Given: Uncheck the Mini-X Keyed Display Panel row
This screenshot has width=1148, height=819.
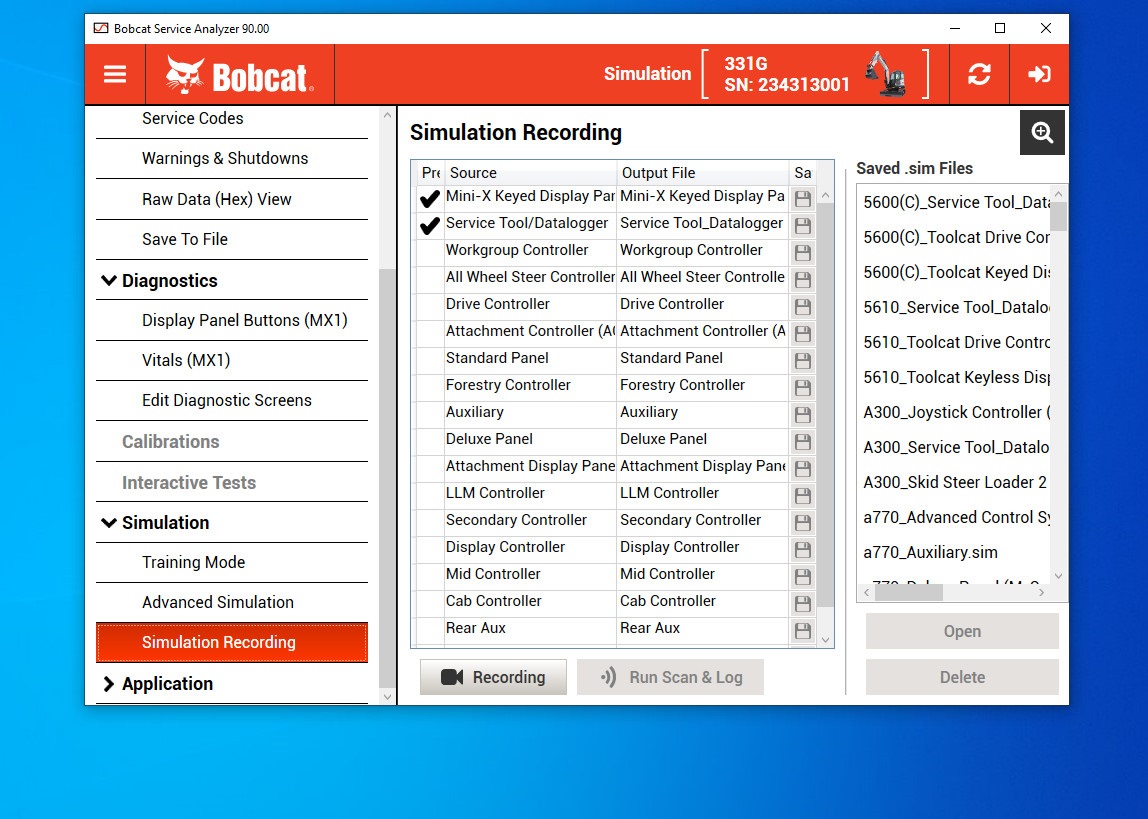Looking at the screenshot, I should pyautogui.click(x=429, y=198).
